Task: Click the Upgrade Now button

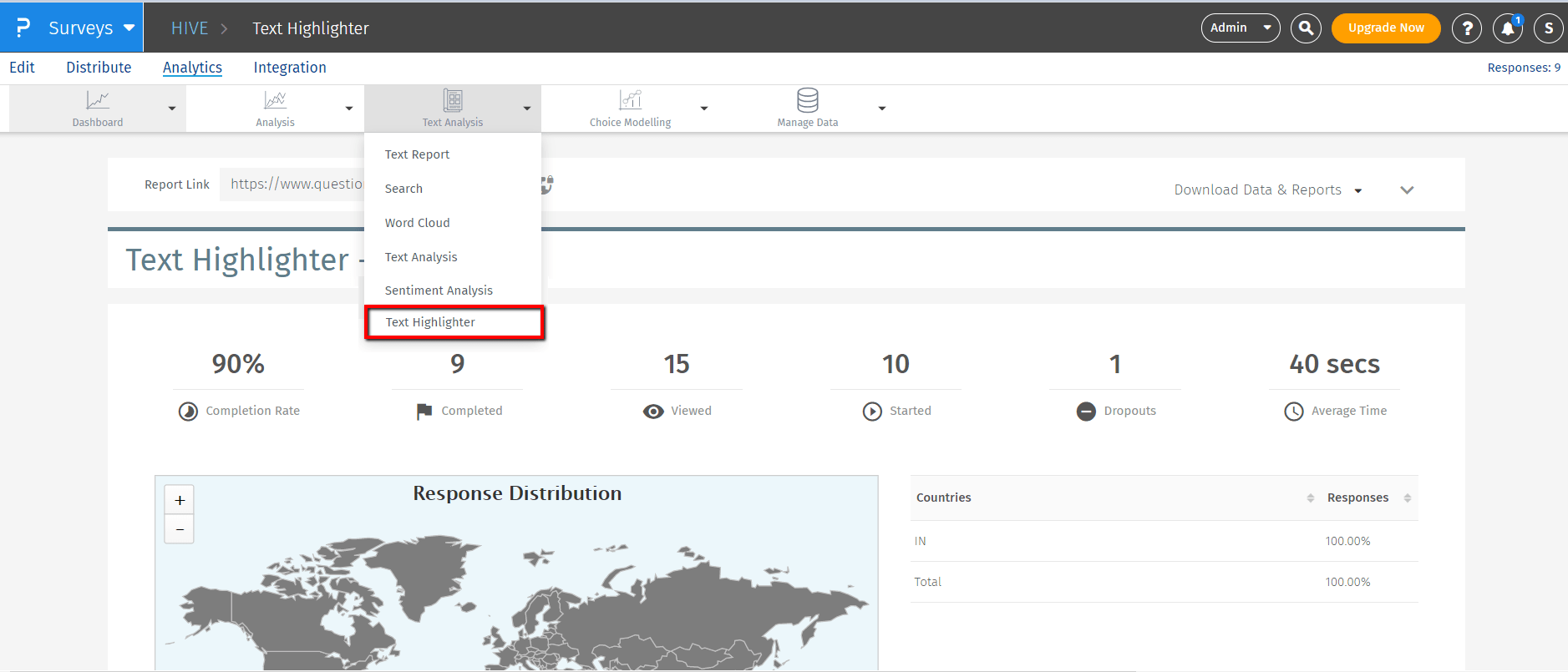Action: [1386, 28]
